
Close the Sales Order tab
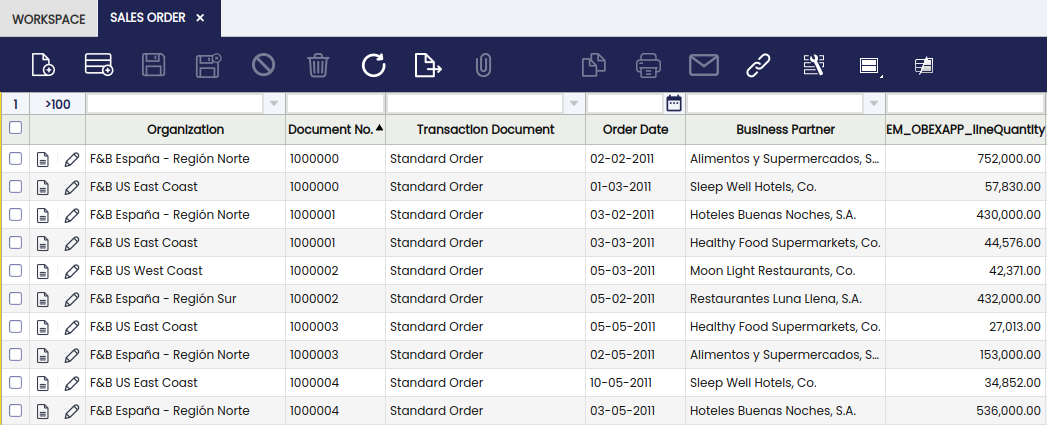pos(200,18)
